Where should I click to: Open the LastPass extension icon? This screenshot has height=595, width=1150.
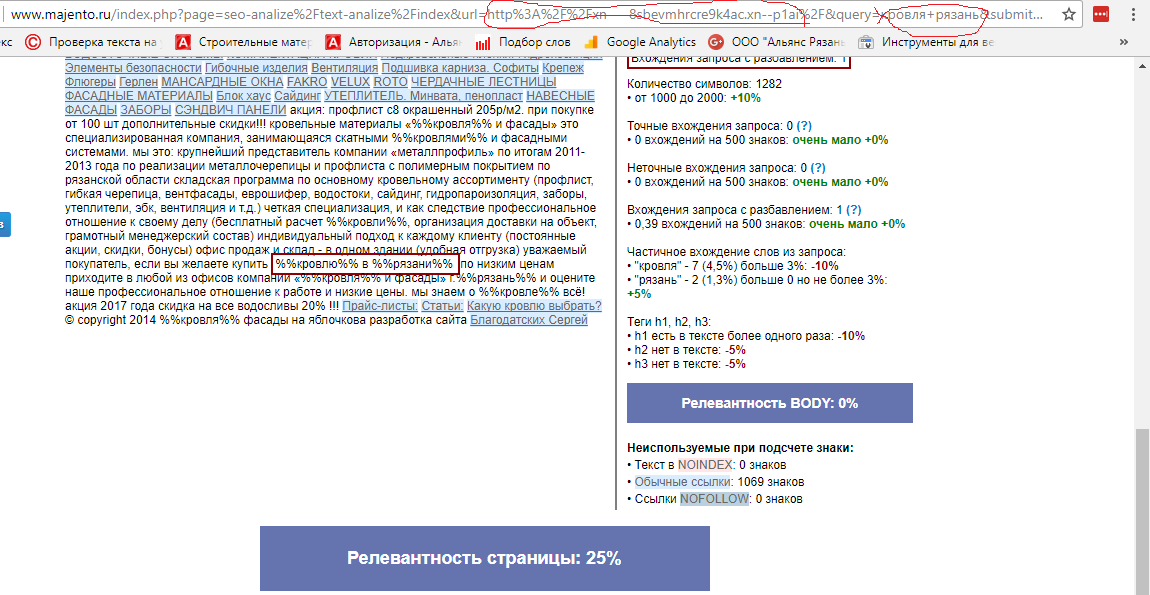tap(1103, 15)
